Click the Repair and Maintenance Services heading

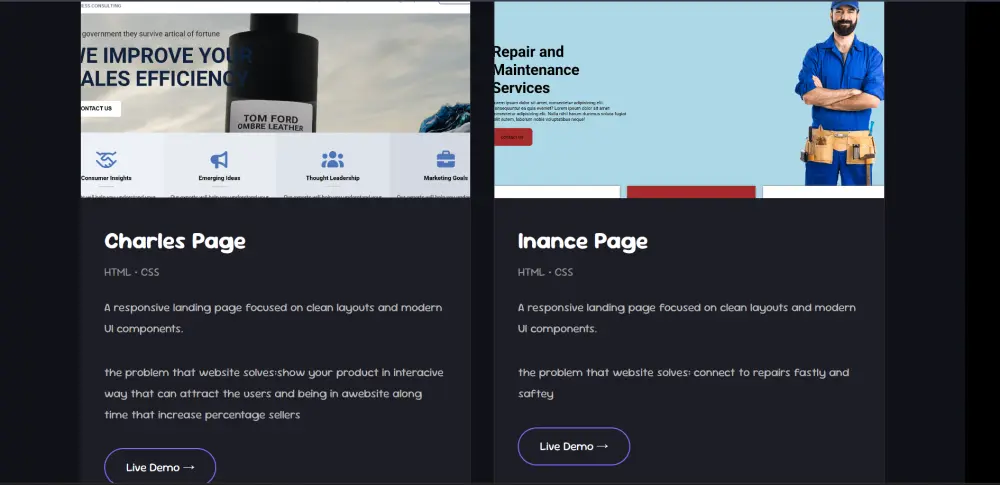[x=536, y=70]
